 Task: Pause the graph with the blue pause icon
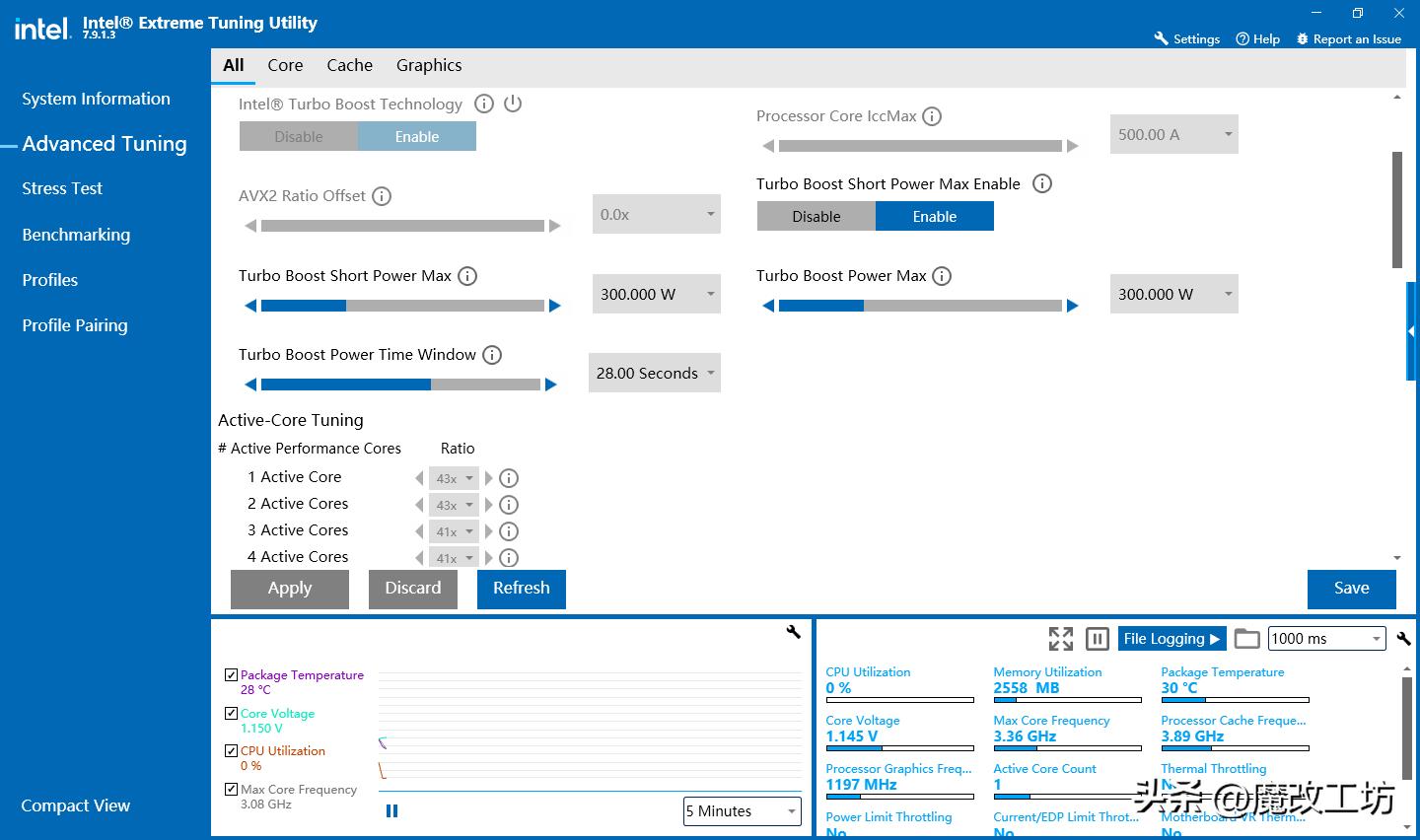[x=391, y=810]
